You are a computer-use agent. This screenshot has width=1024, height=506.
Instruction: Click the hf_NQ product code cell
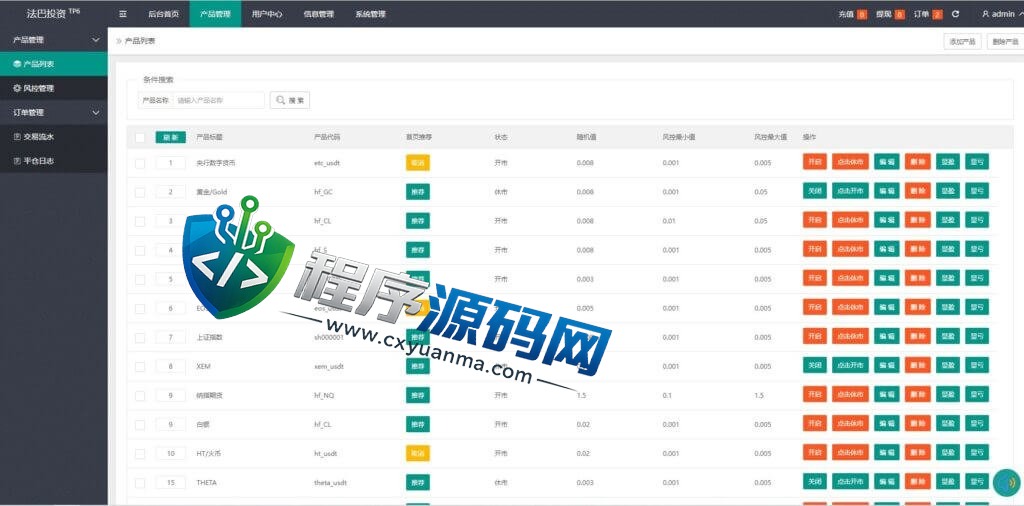pyautogui.click(x=324, y=396)
